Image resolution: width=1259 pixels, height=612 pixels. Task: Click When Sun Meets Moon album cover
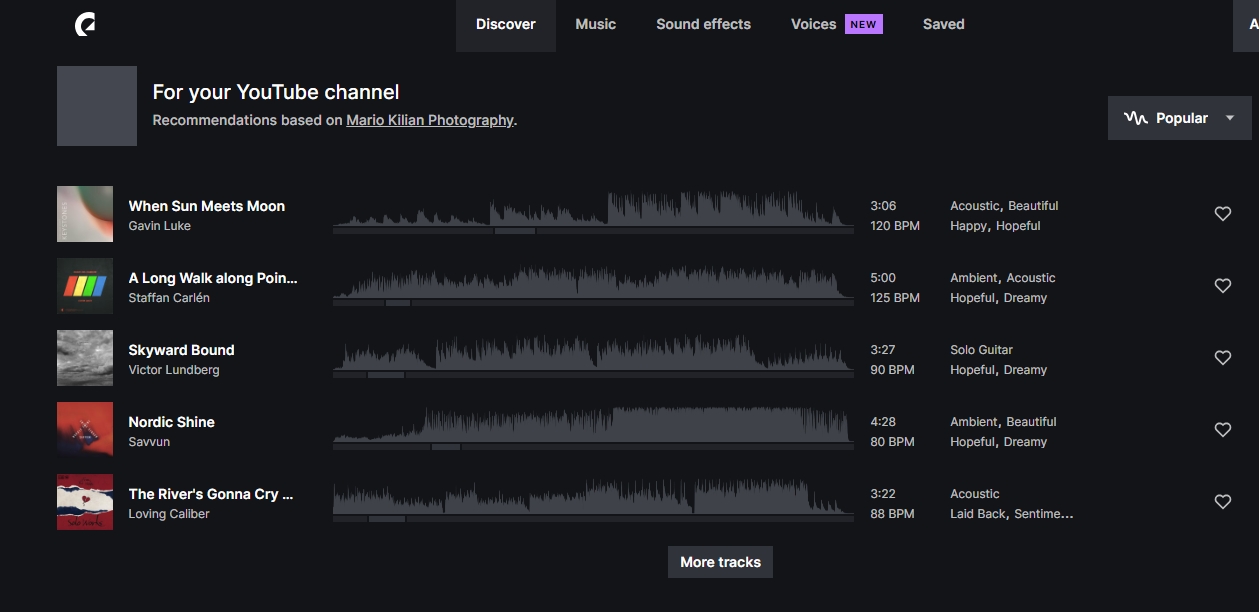tap(85, 214)
